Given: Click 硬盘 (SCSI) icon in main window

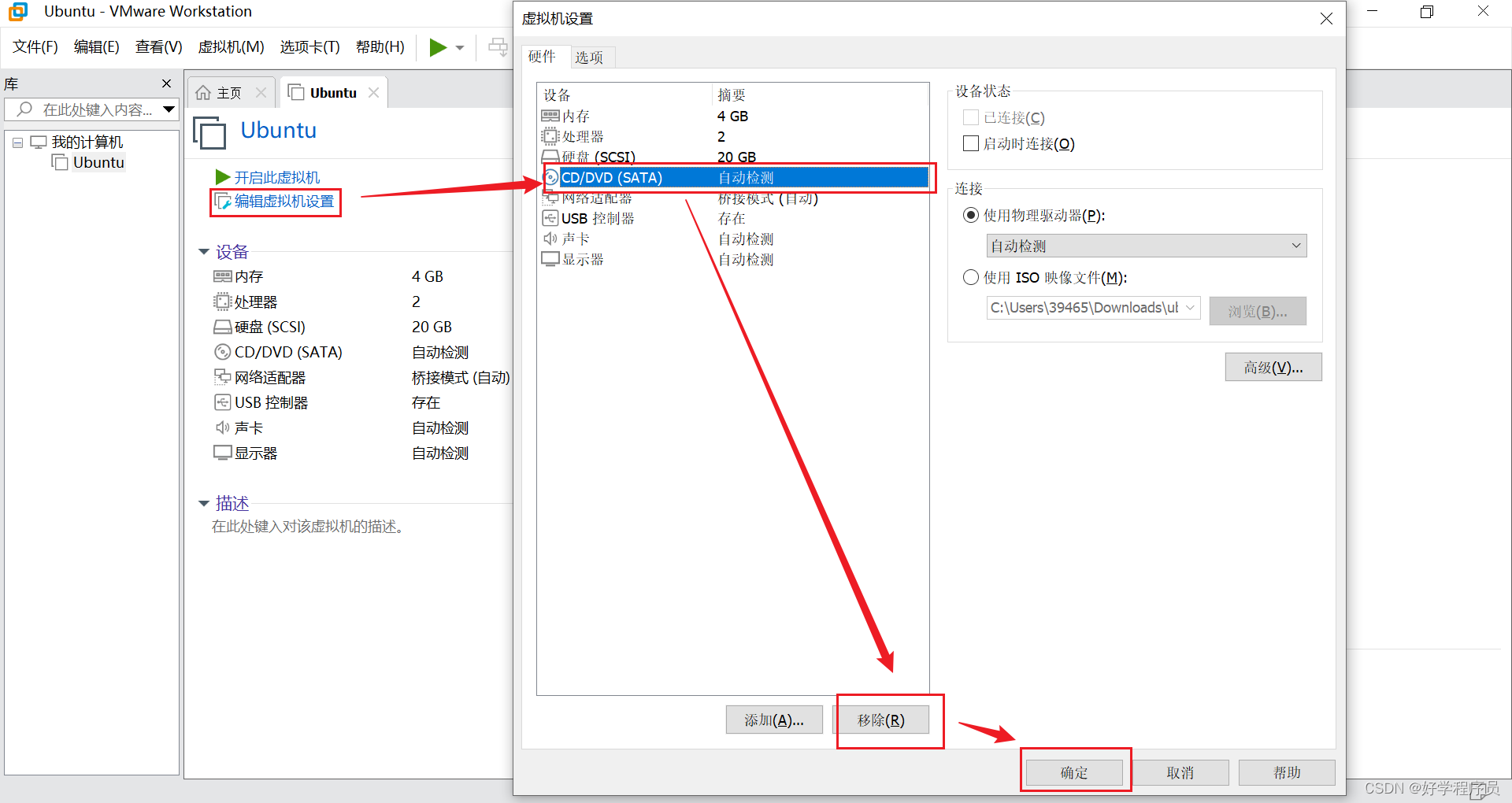Looking at the screenshot, I should click(x=223, y=327).
